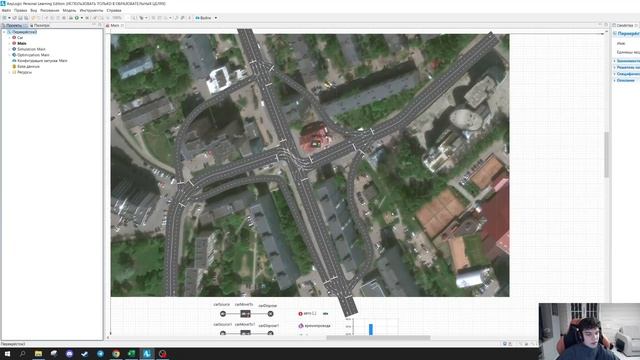Open the Справка menu
640x360 pixels.
(x=114, y=10)
